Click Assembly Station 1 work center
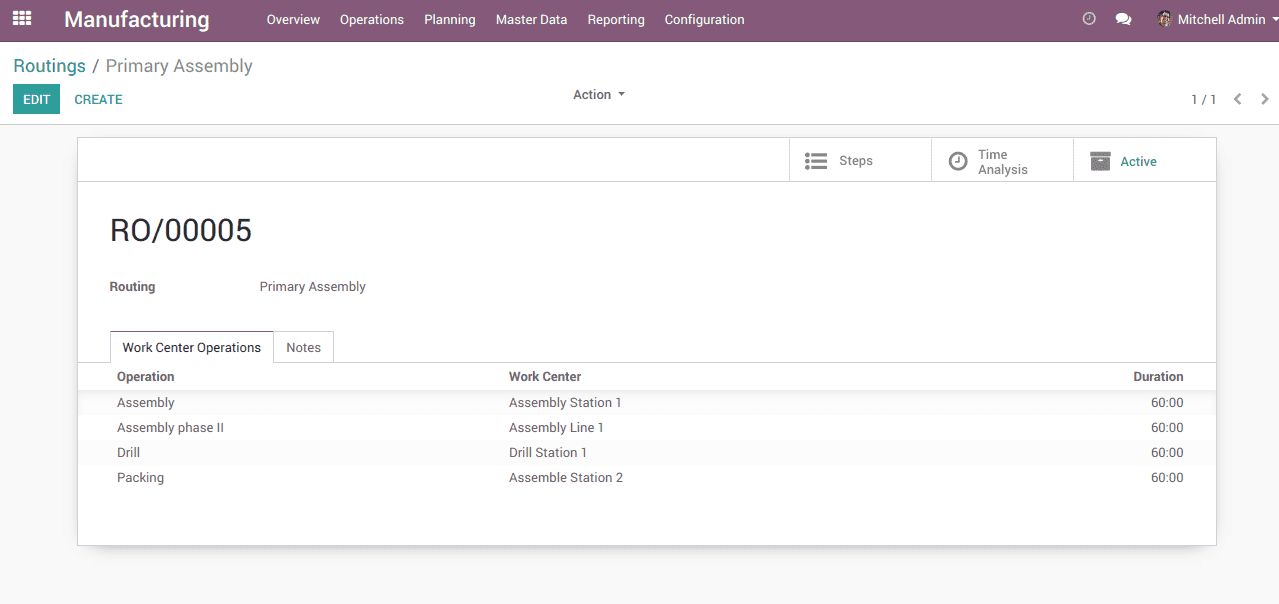The image size is (1279, 604). (x=565, y=402)
